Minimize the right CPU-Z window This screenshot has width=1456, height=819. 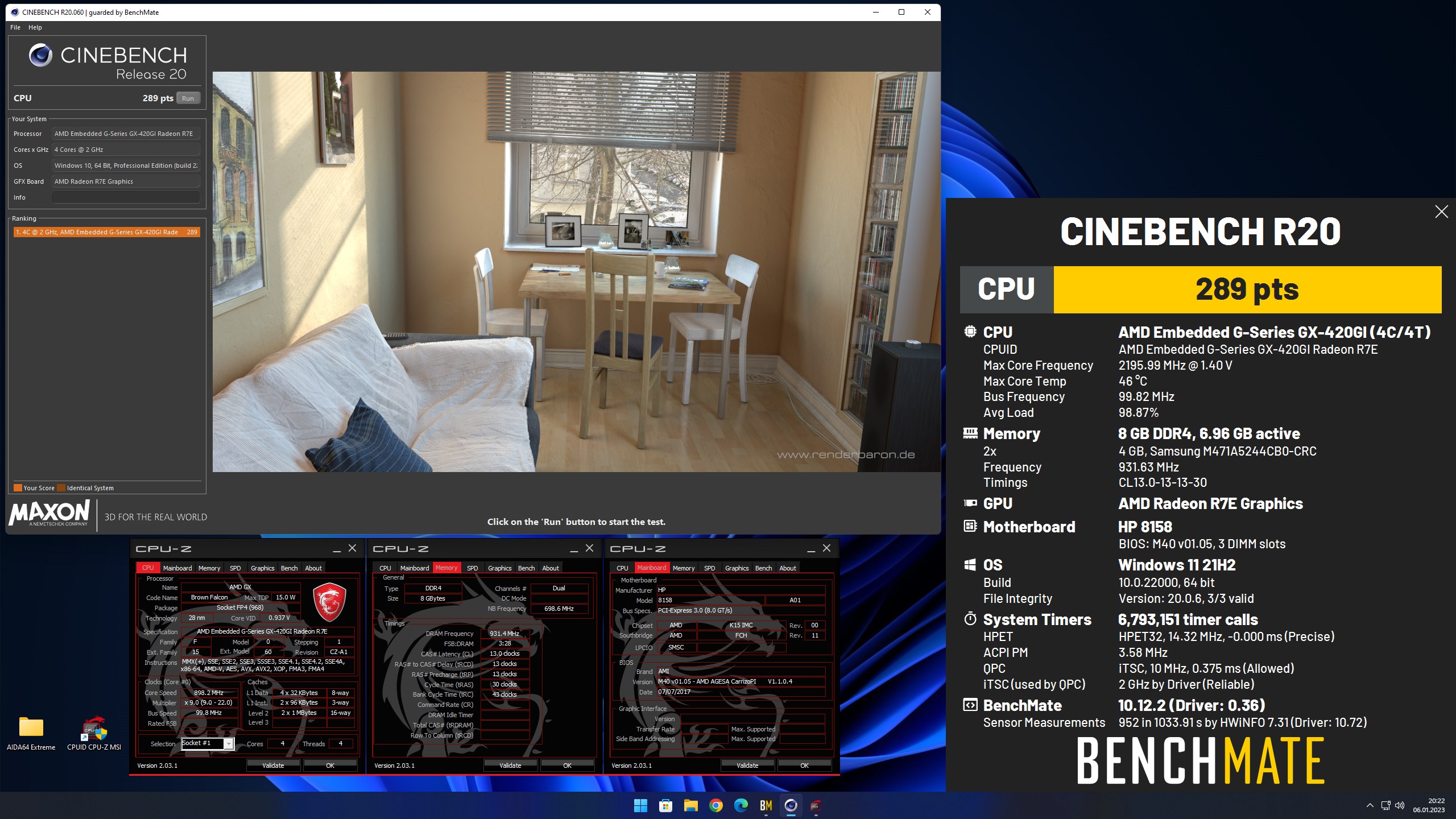point(811,549)
